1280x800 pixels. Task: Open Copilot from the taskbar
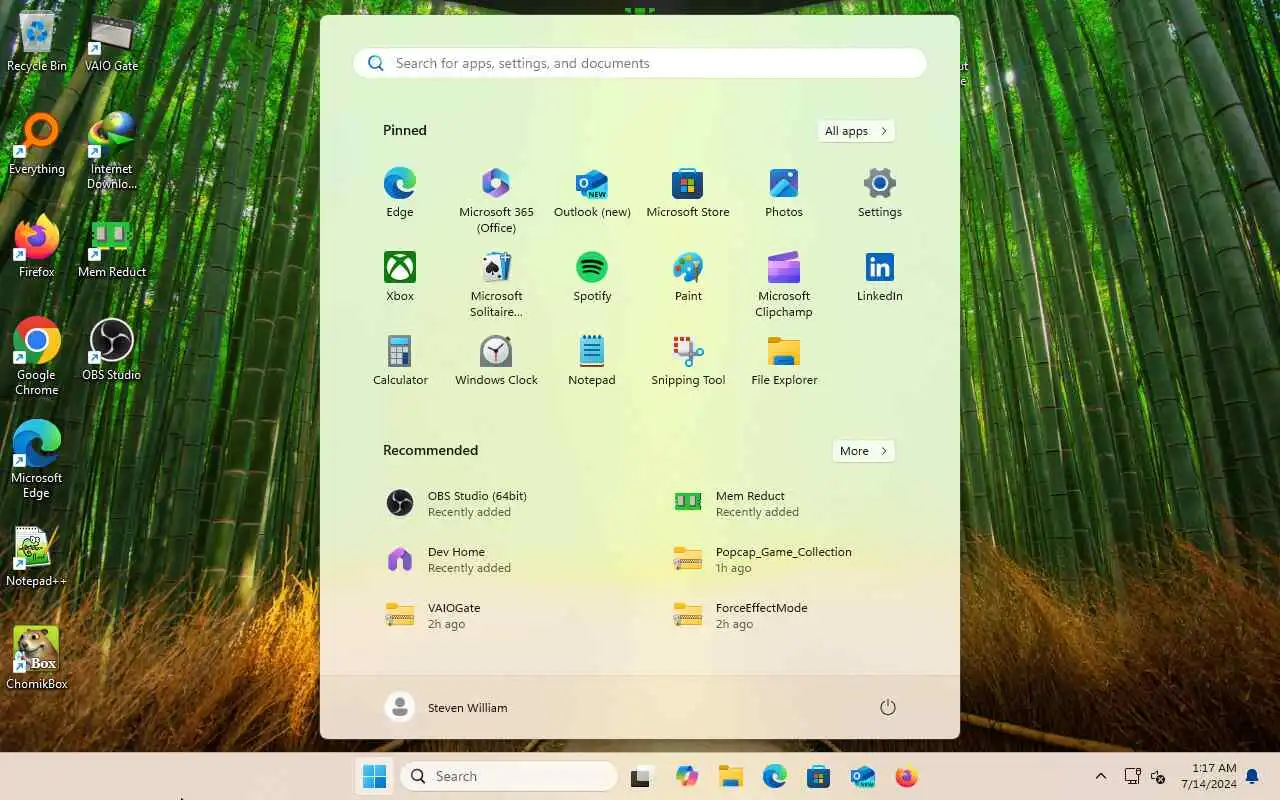coord(686,776)
